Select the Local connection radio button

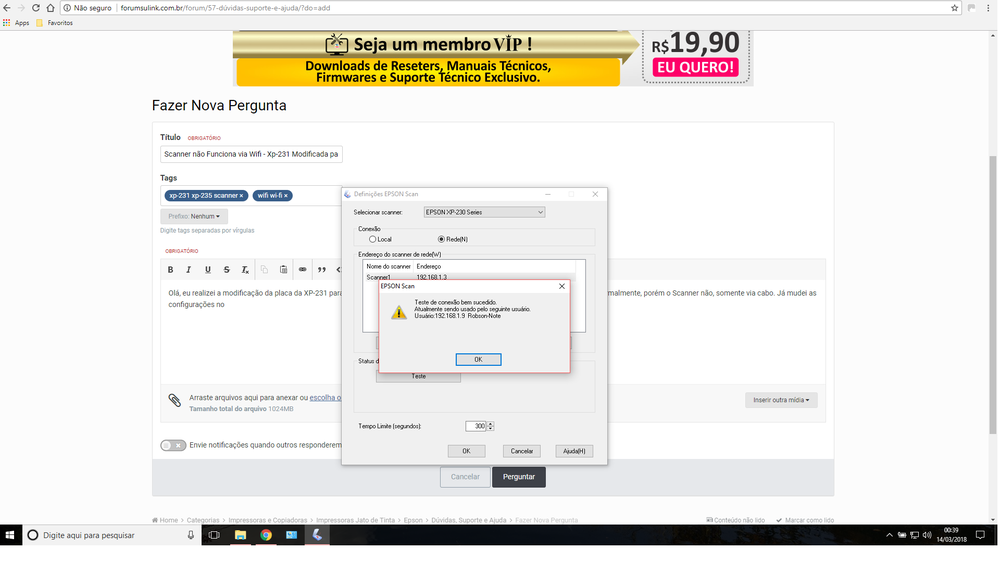[x=372, y=239]
